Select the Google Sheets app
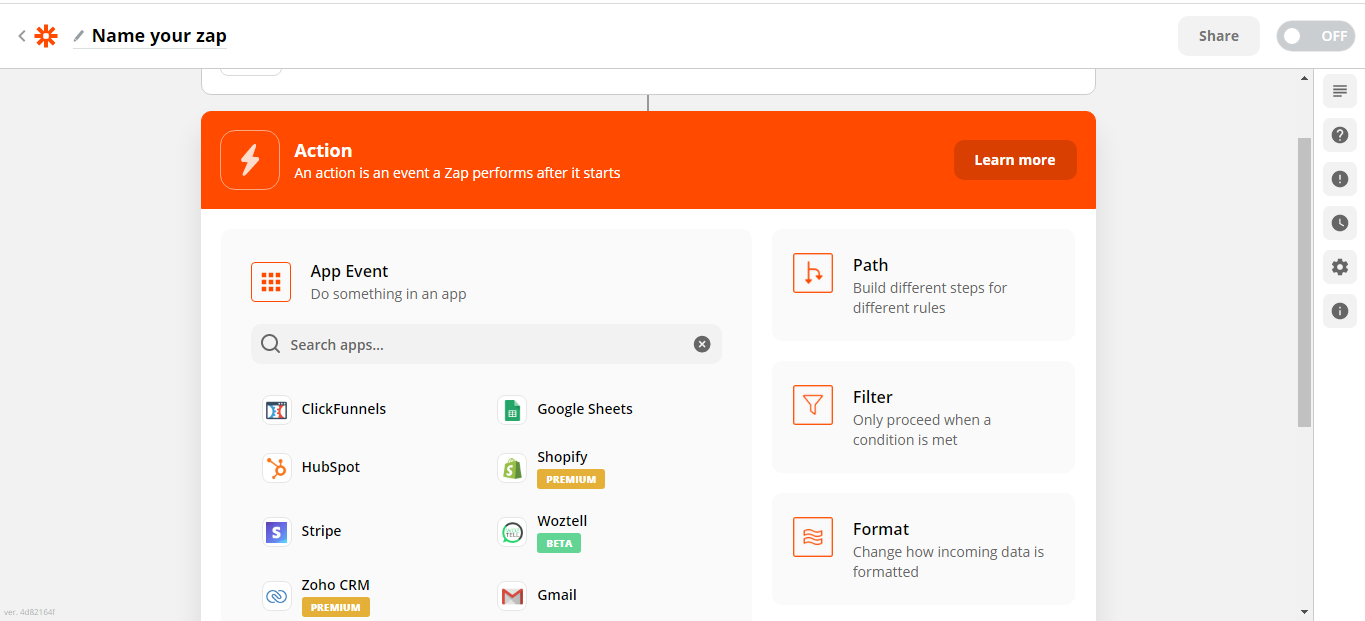This screenshot has width=1365, height=621. tap(565, 409)
